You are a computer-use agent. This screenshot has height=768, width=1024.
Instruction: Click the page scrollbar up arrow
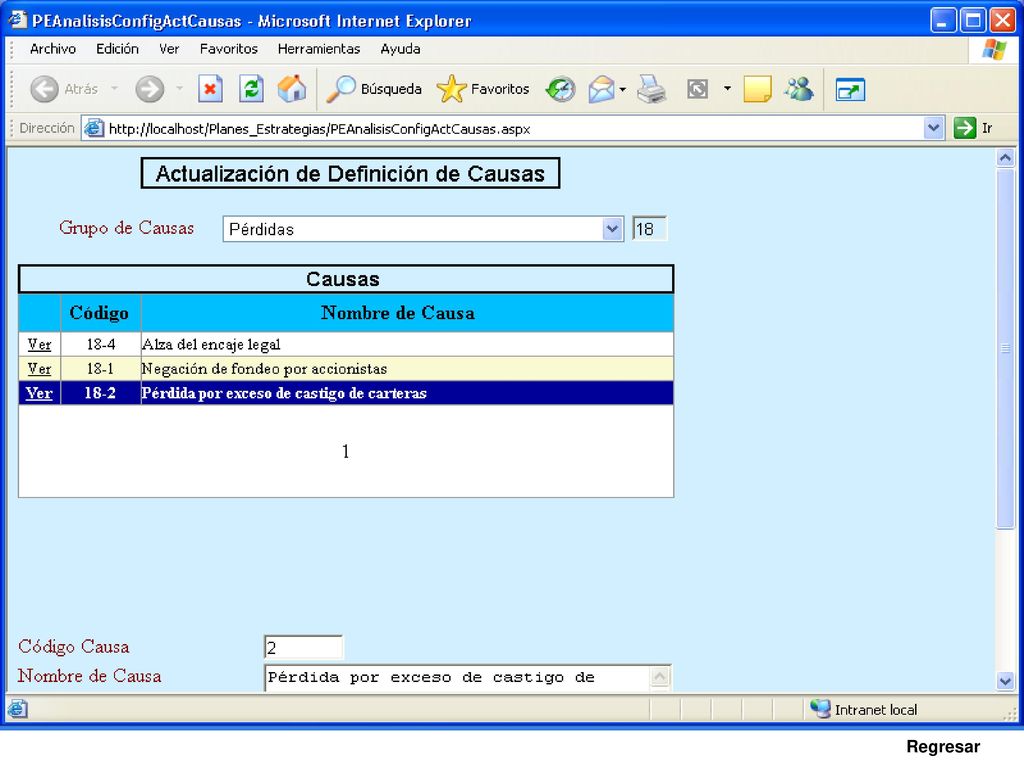1005,157
